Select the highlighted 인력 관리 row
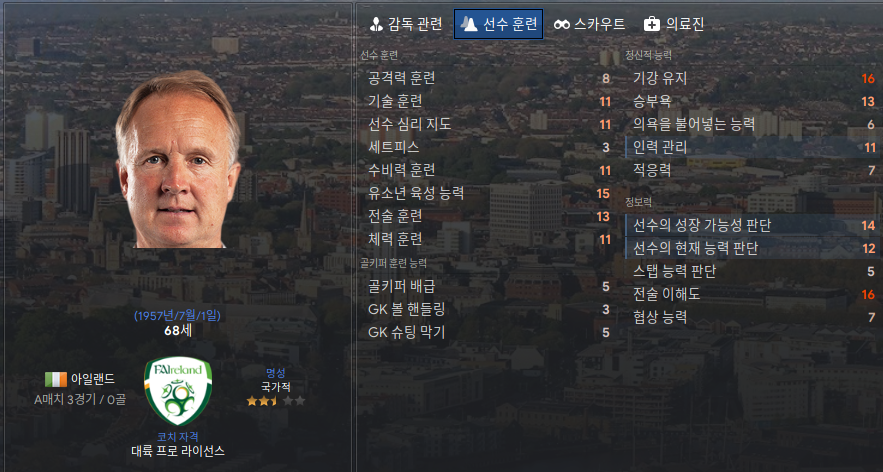883x472 pixels. point(753,148)
